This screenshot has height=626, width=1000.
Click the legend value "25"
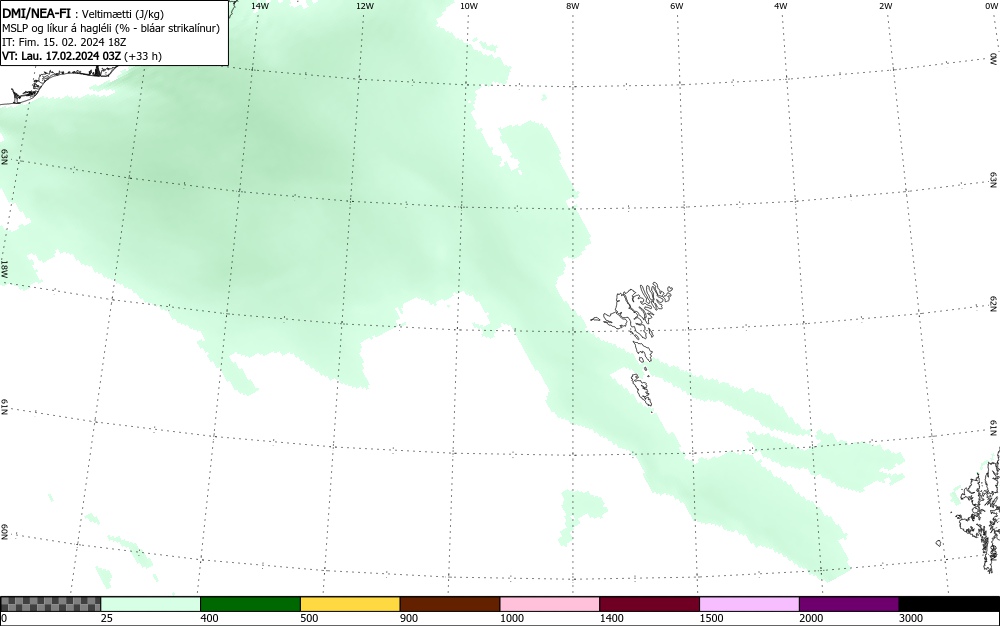tap(107, 618)
